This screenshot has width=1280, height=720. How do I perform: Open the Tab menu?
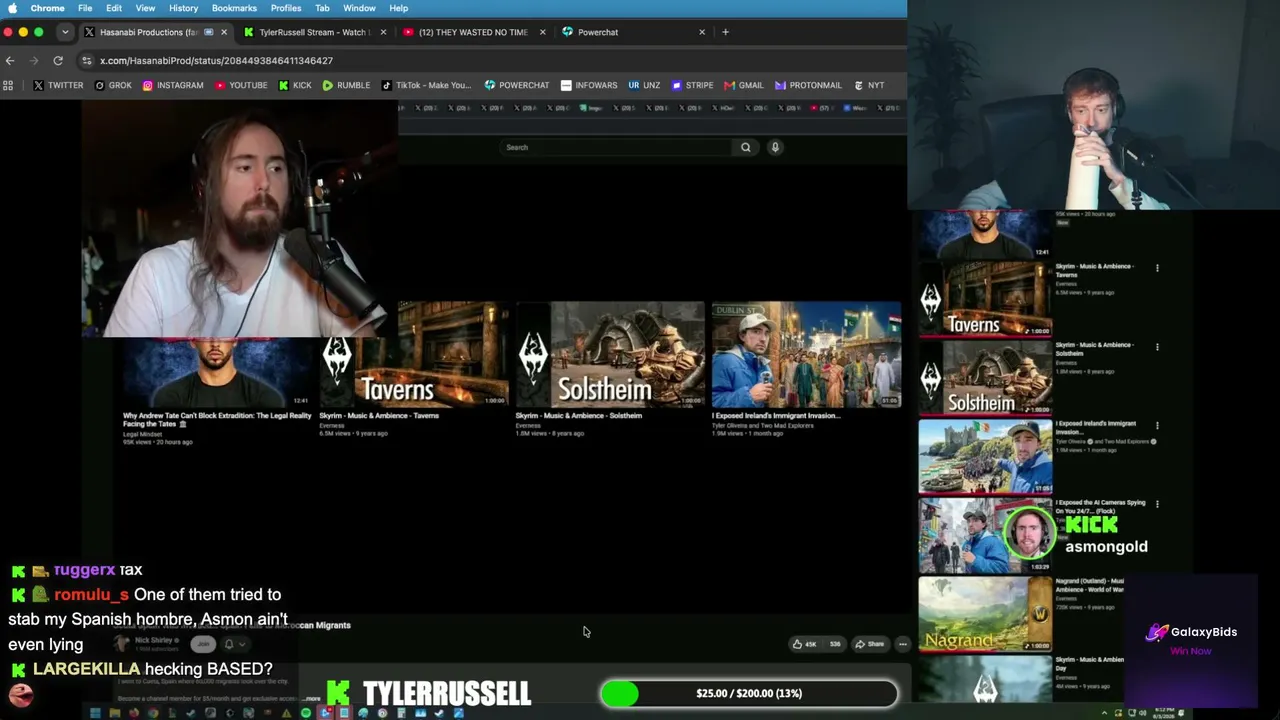322,8
